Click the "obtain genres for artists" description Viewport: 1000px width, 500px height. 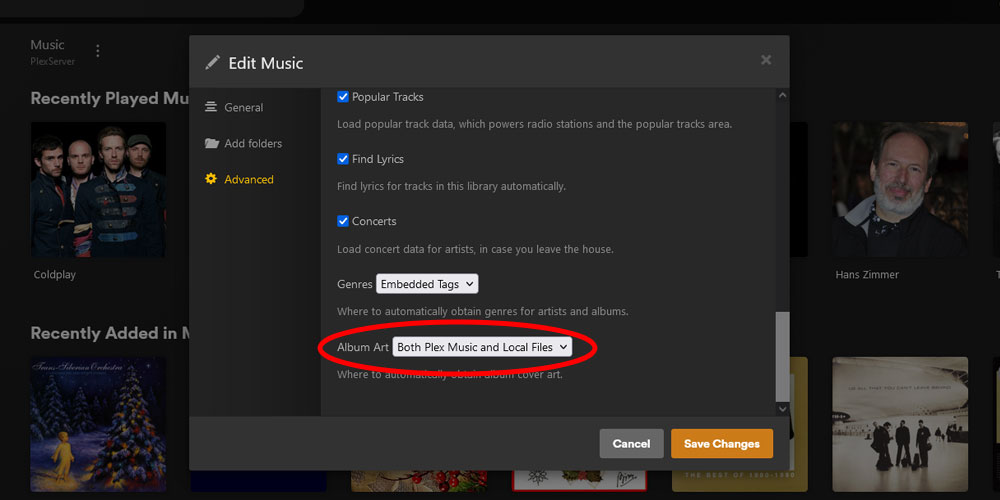point(483,312)
